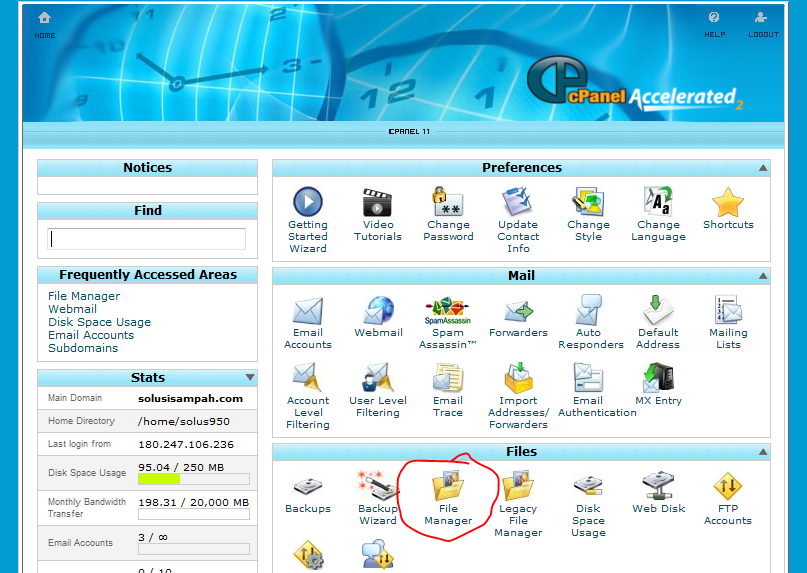Screen dimensions: 807x573
Task: Open the Email Trace icon
Action: (x=448, y=377)
